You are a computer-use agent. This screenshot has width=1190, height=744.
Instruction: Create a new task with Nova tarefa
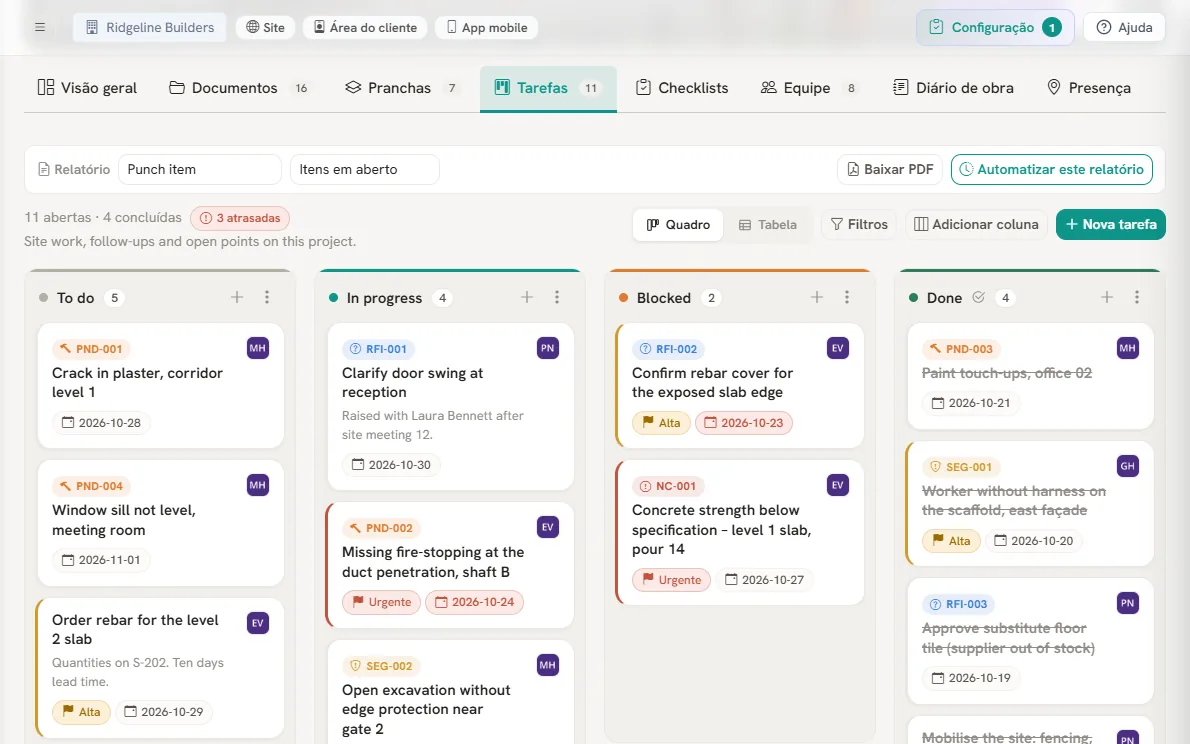click(1110, 225)
